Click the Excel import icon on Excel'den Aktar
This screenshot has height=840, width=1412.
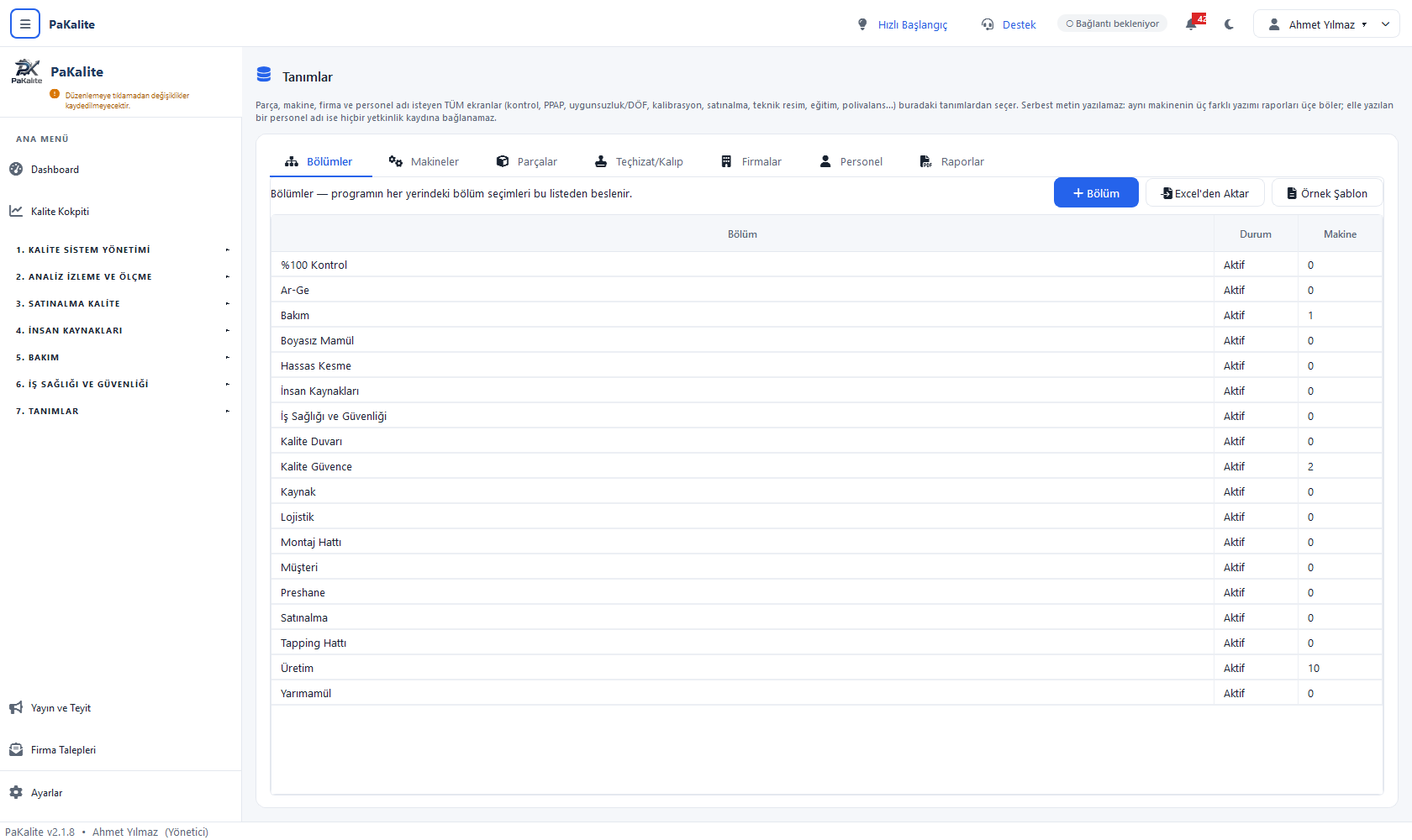1167,193
